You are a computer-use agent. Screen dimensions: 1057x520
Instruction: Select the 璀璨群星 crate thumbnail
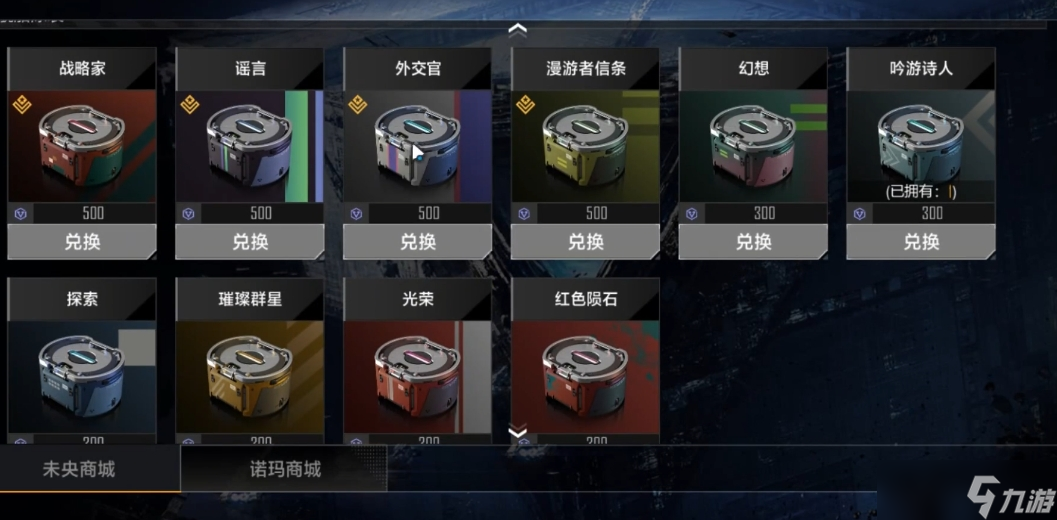pyautogui.click(x=250, y=377)
